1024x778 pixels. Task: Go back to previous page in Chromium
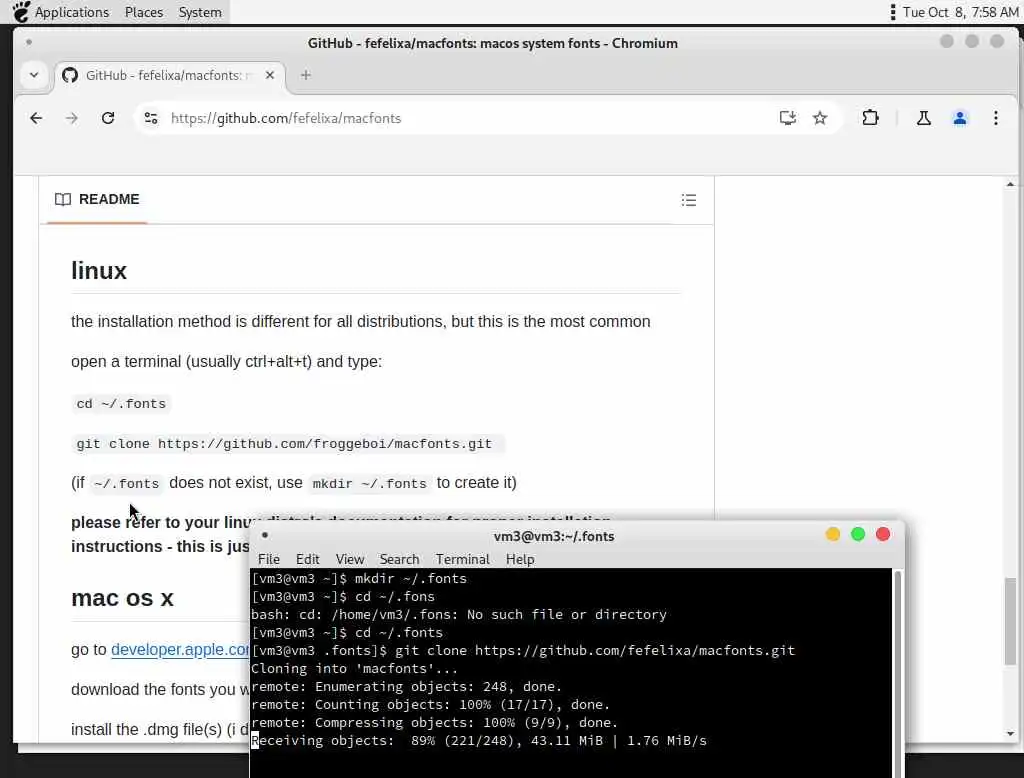36,118
